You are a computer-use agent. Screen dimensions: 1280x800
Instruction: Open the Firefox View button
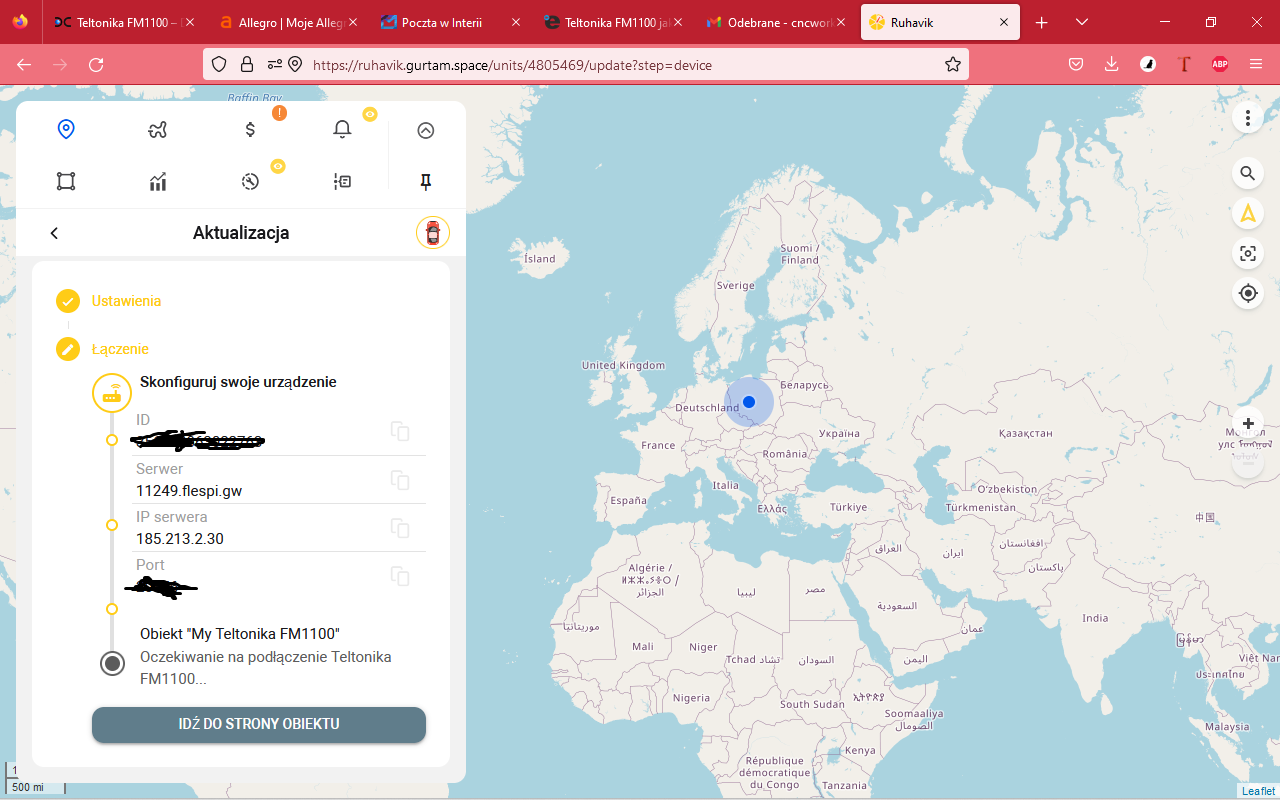[x=20, y=22]
